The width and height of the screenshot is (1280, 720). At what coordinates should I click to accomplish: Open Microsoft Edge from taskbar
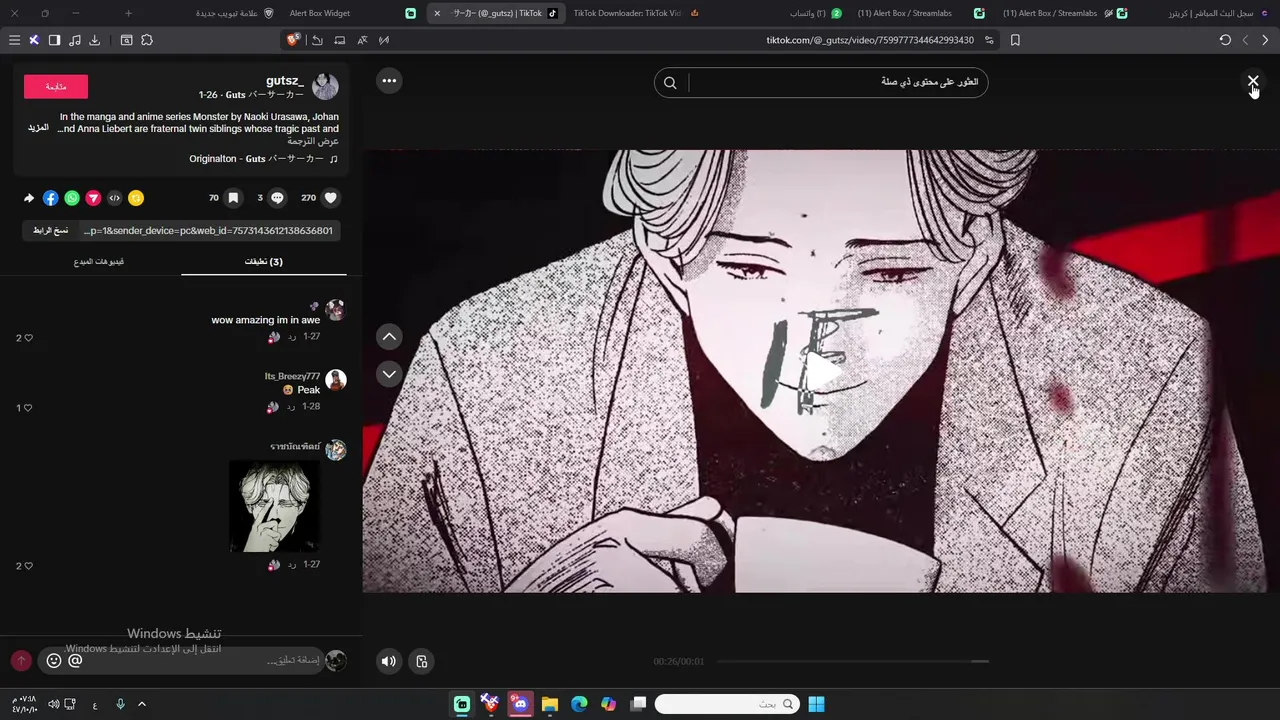click(579, 704)
